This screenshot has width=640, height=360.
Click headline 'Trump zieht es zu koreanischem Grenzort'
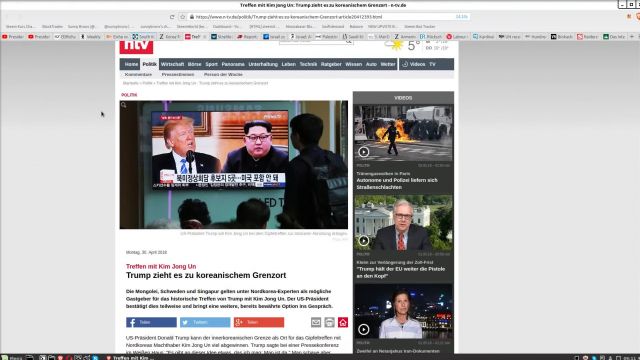click(206, 275)
